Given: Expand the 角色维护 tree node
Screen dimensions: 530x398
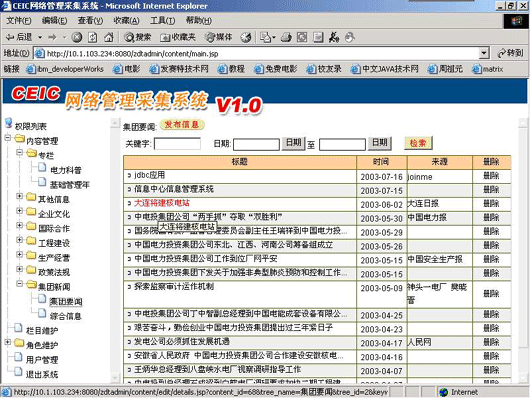Looking at the screenshot, I should 8,342.
